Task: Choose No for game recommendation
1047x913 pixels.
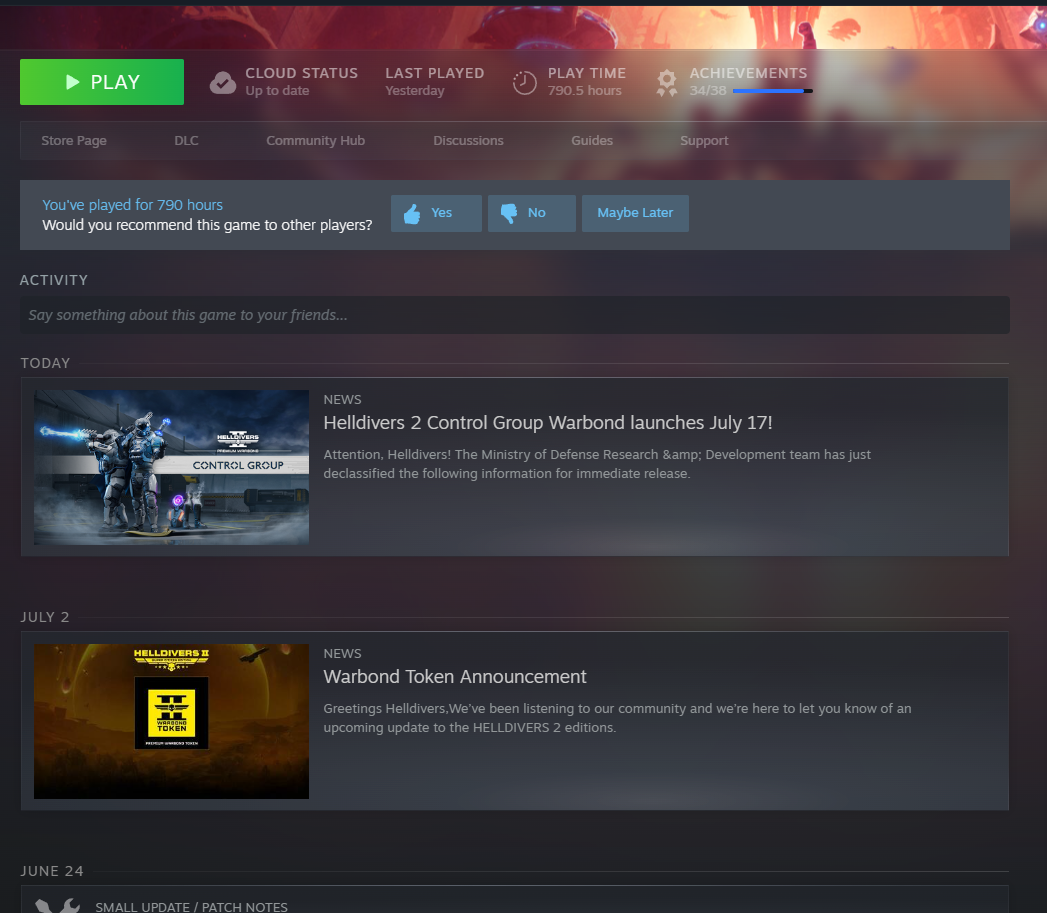Action: 532,213
